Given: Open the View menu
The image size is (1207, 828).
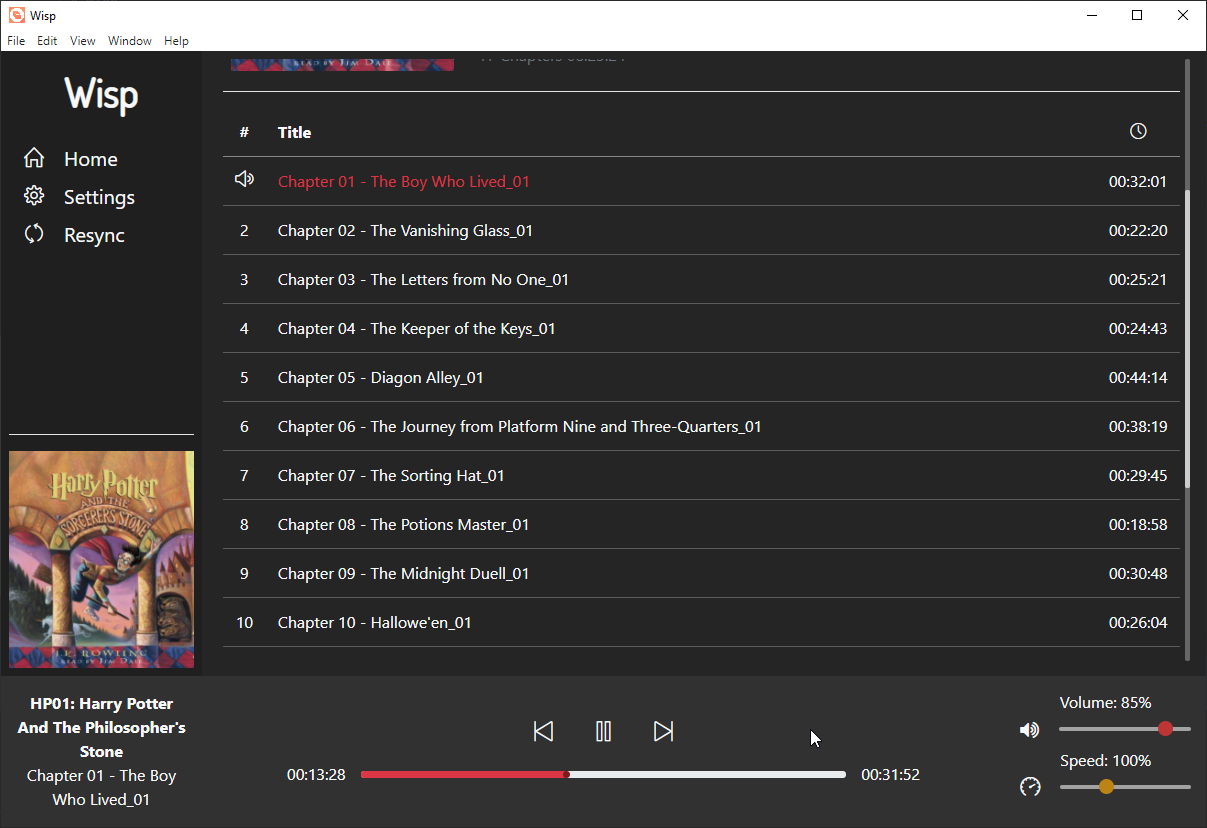Looking at the screenshot, I should [83, 41].
